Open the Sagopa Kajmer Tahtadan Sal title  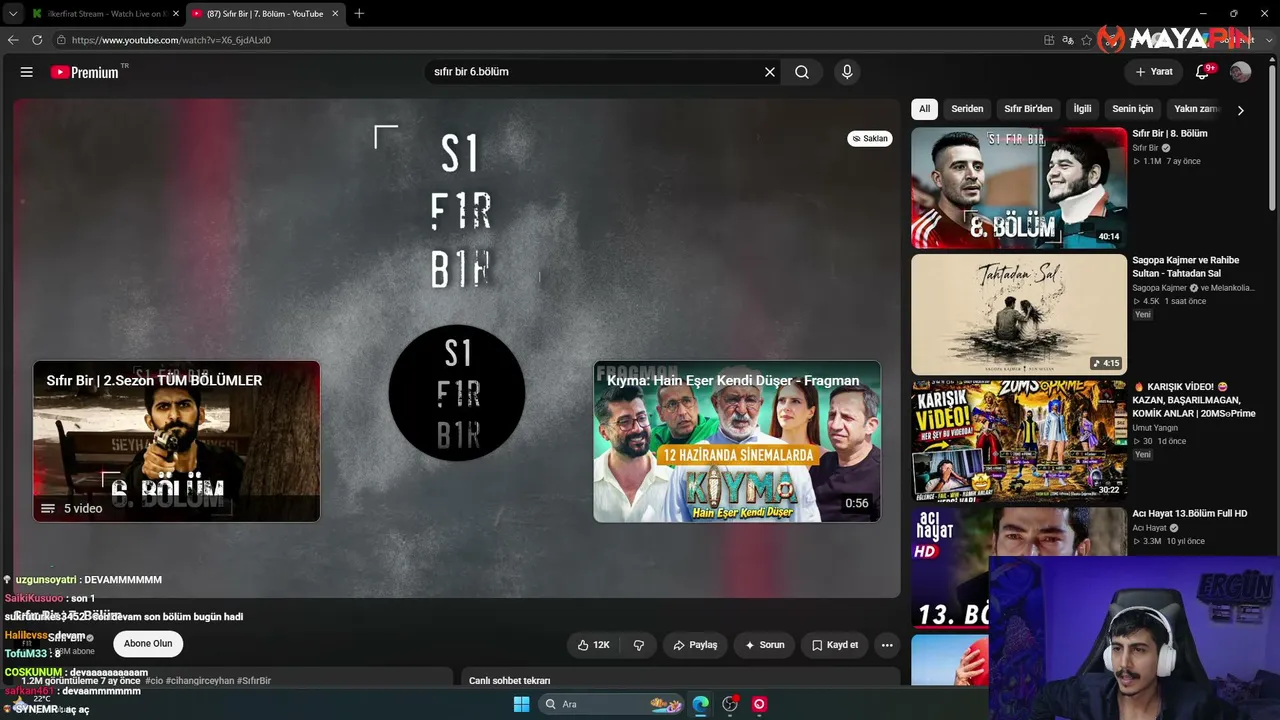tap(1186, 267)
